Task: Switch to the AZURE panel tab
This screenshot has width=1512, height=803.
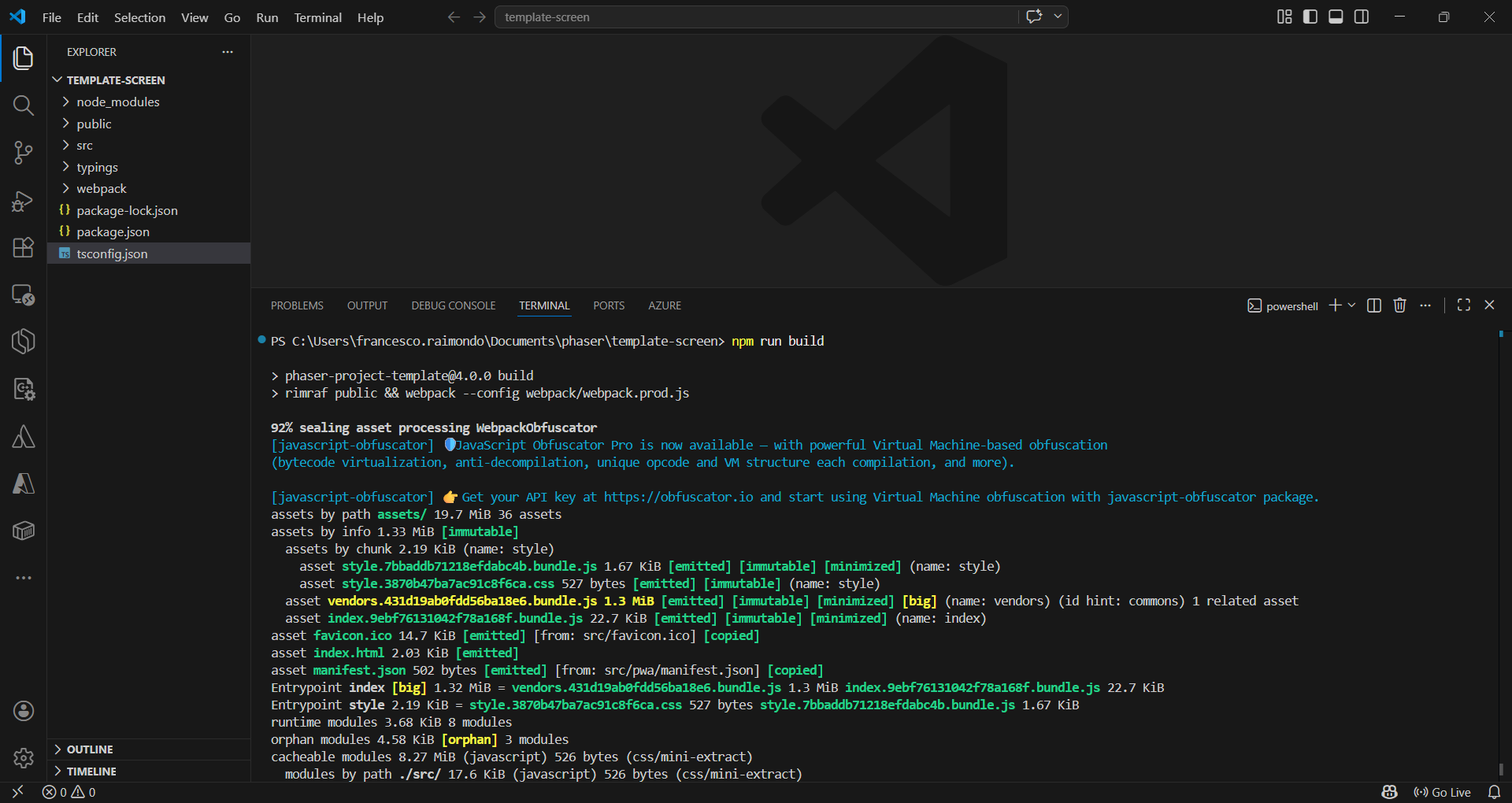Action: click(x=665, y=305)
